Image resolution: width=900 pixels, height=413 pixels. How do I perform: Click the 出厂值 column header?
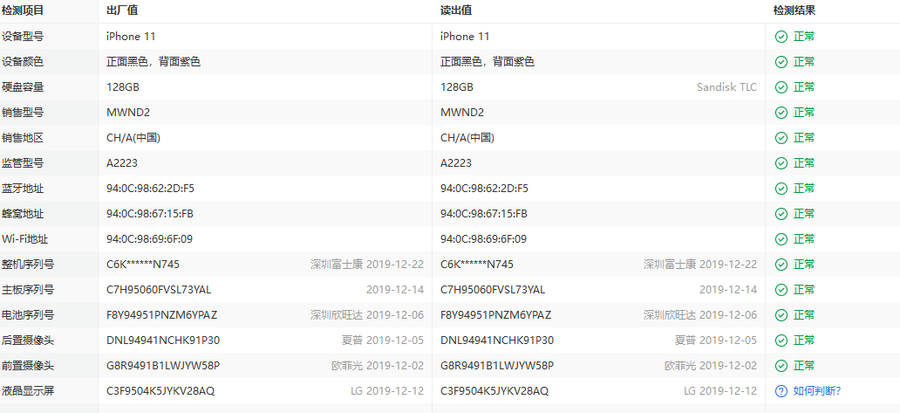pyautogui.click(x=122, y=10)
